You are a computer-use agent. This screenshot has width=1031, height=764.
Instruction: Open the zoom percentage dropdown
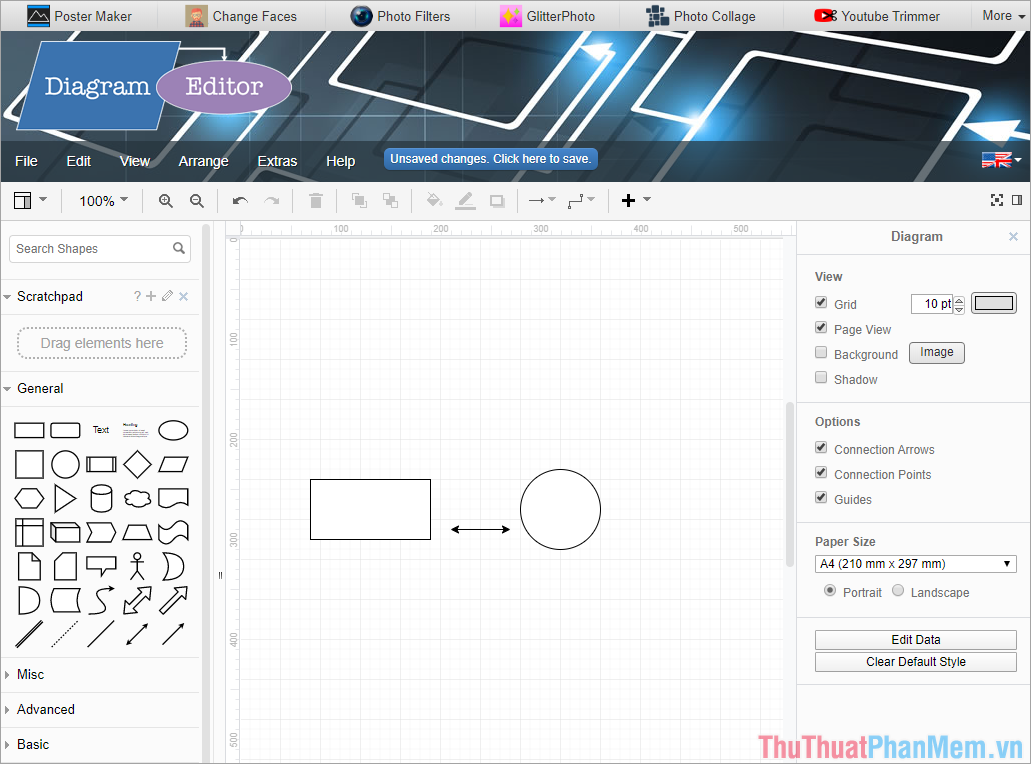(102, 200)
